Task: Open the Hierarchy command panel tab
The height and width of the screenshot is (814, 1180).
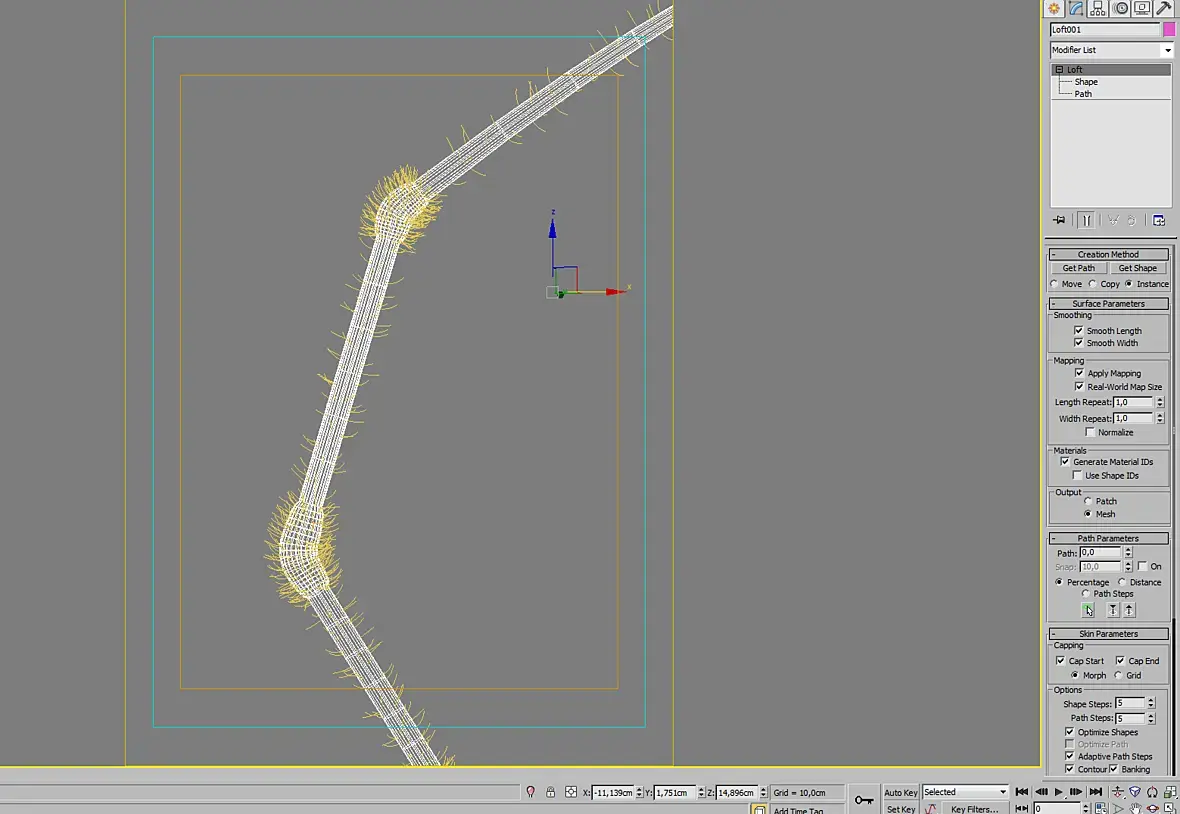Action: (1098, 8)
